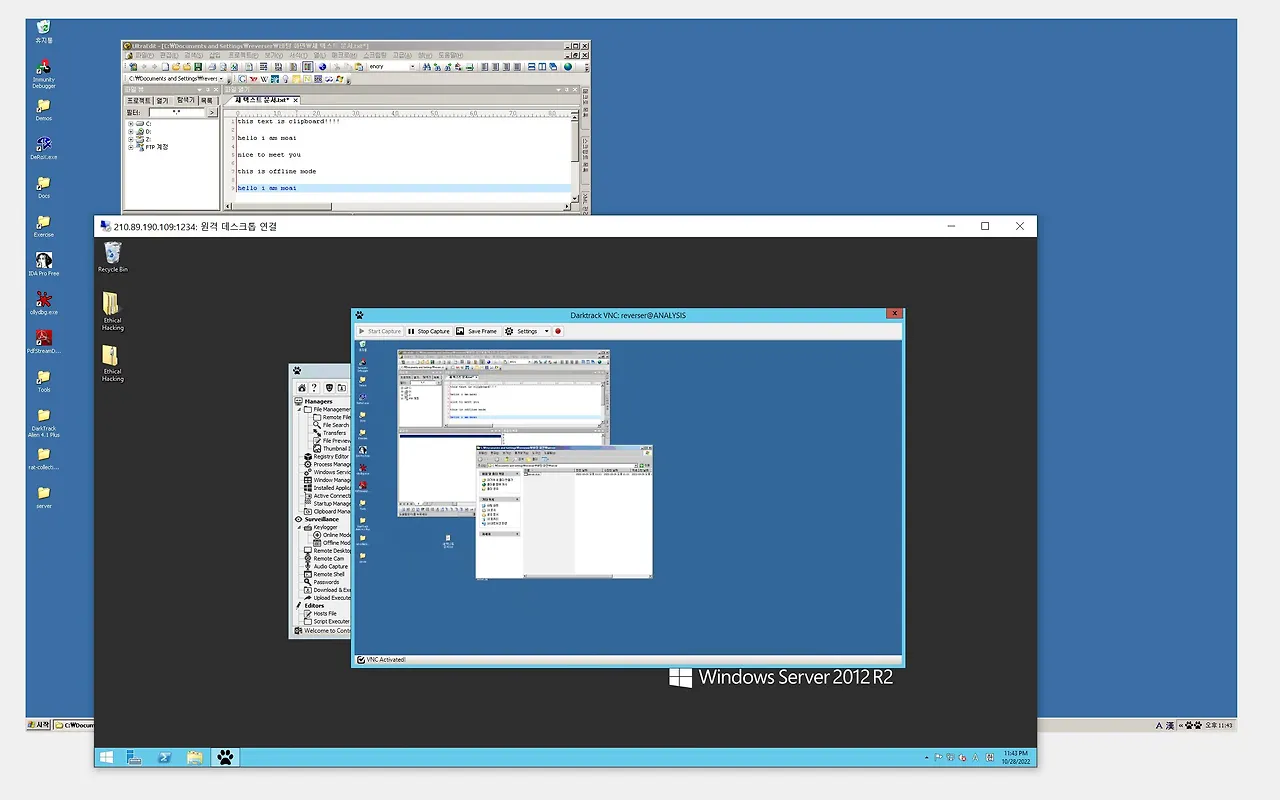Open Settings in the Darktrack VNC toolbar
Image resolution: width=1280 pixels, height=800 pixels.
[522, 331]
